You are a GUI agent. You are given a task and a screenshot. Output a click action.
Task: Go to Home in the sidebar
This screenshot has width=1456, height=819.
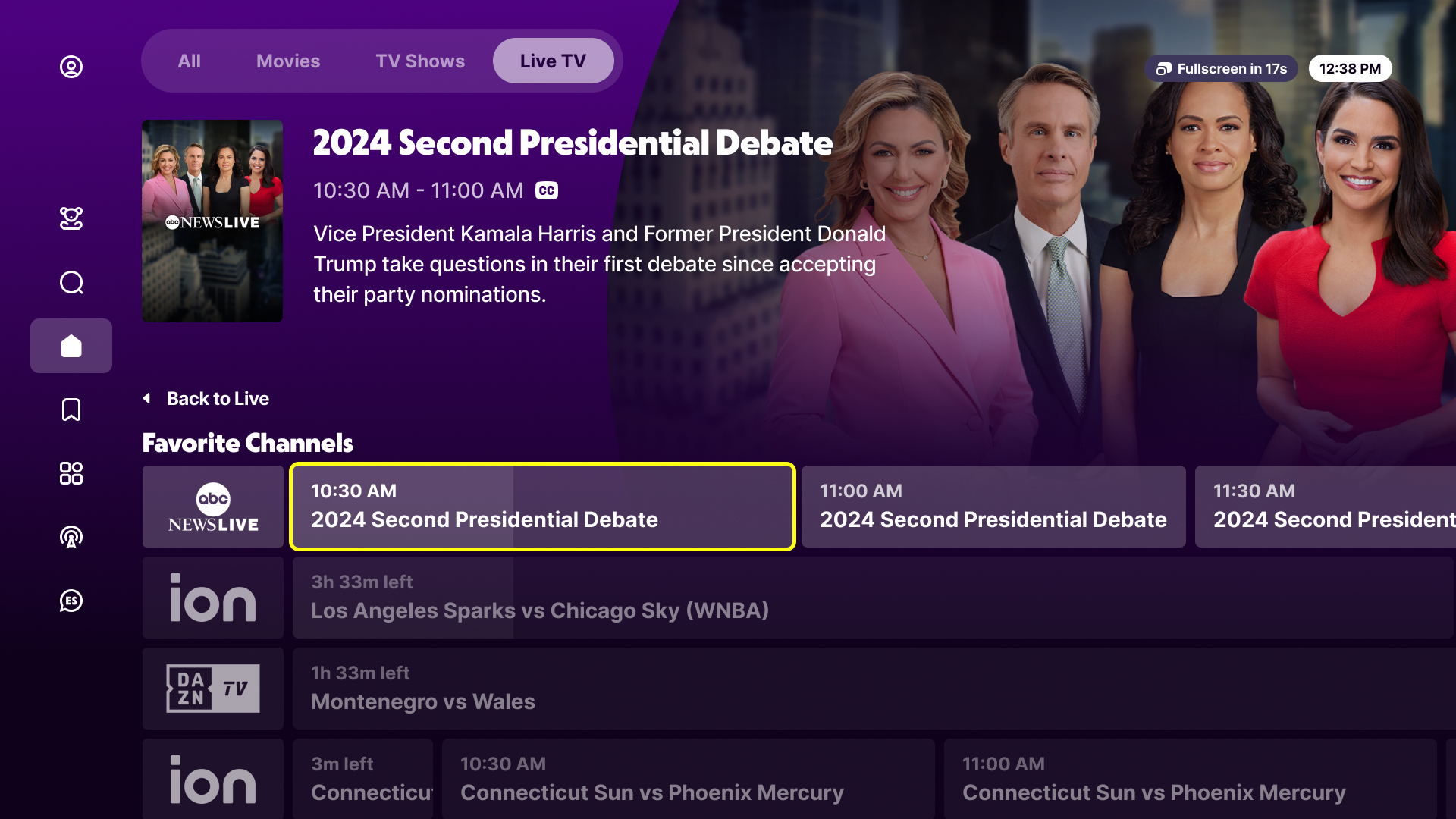point(71,346)
